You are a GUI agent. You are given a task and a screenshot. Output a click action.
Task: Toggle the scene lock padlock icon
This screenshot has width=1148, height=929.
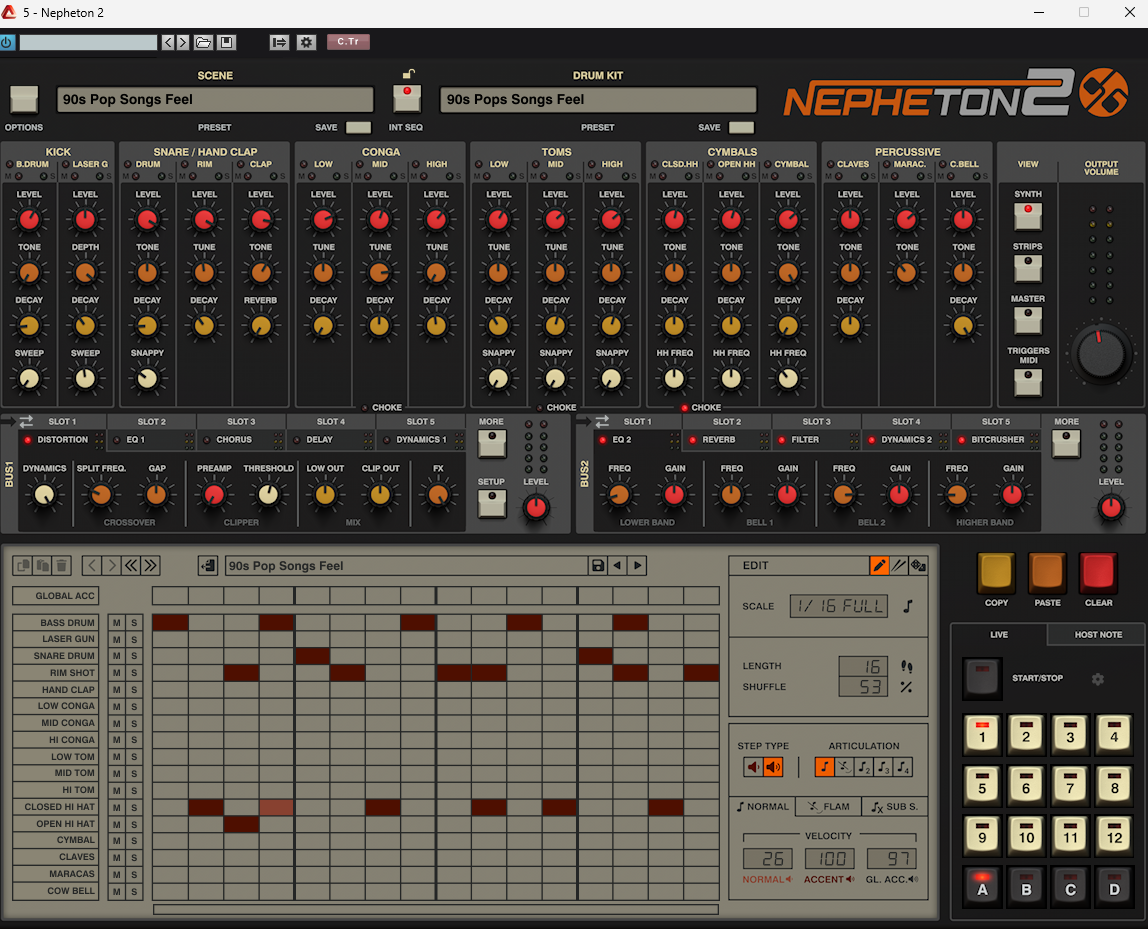pyautogui.click(x=409, y=74)
